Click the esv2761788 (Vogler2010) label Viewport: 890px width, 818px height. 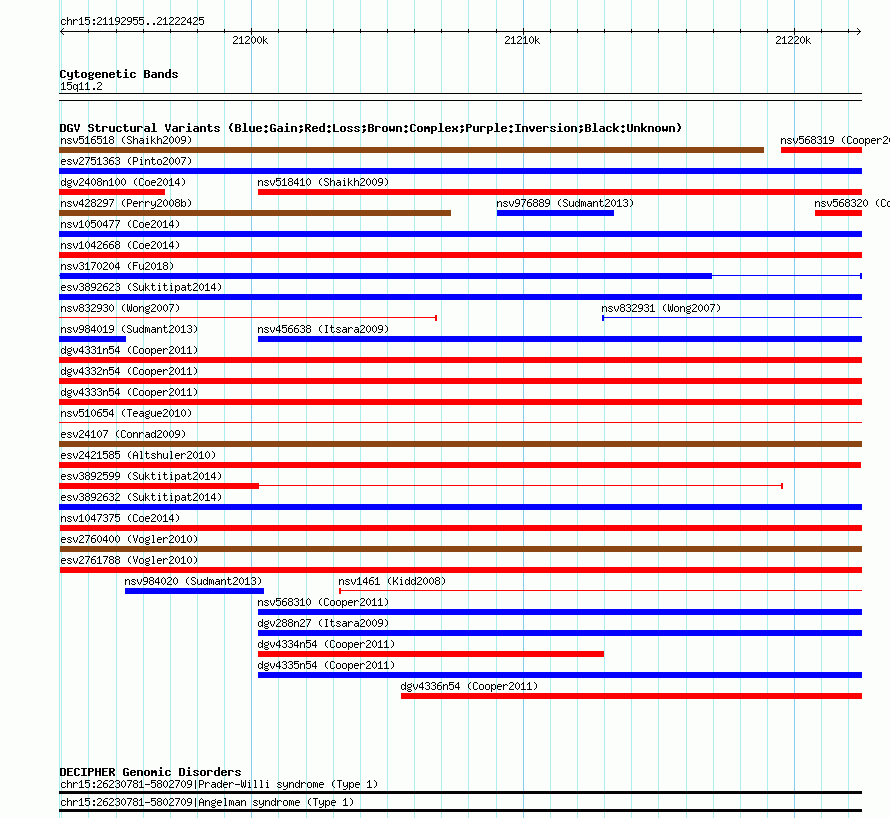point(129,560)
